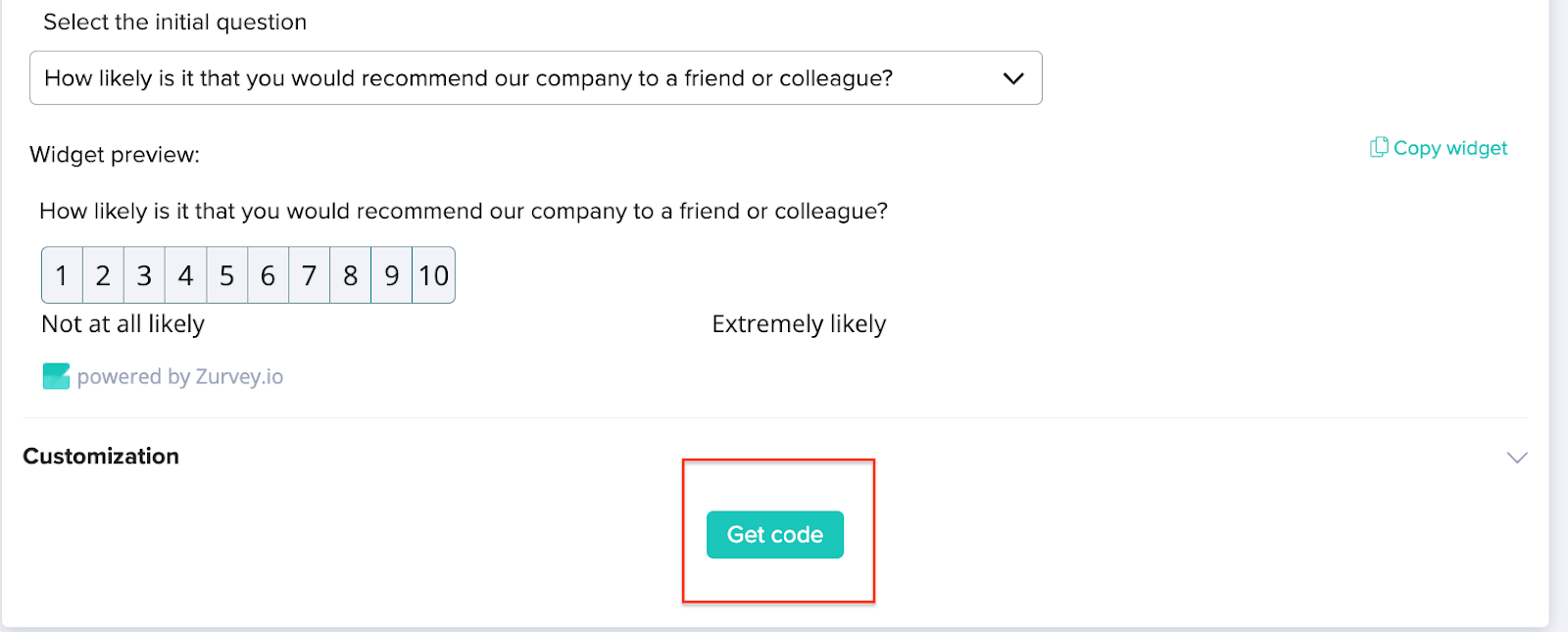The width and height of the screenshot is (1568, 632).
Task: Select rating 2 on the widget preview scale
Action: [x=103, y=275]
